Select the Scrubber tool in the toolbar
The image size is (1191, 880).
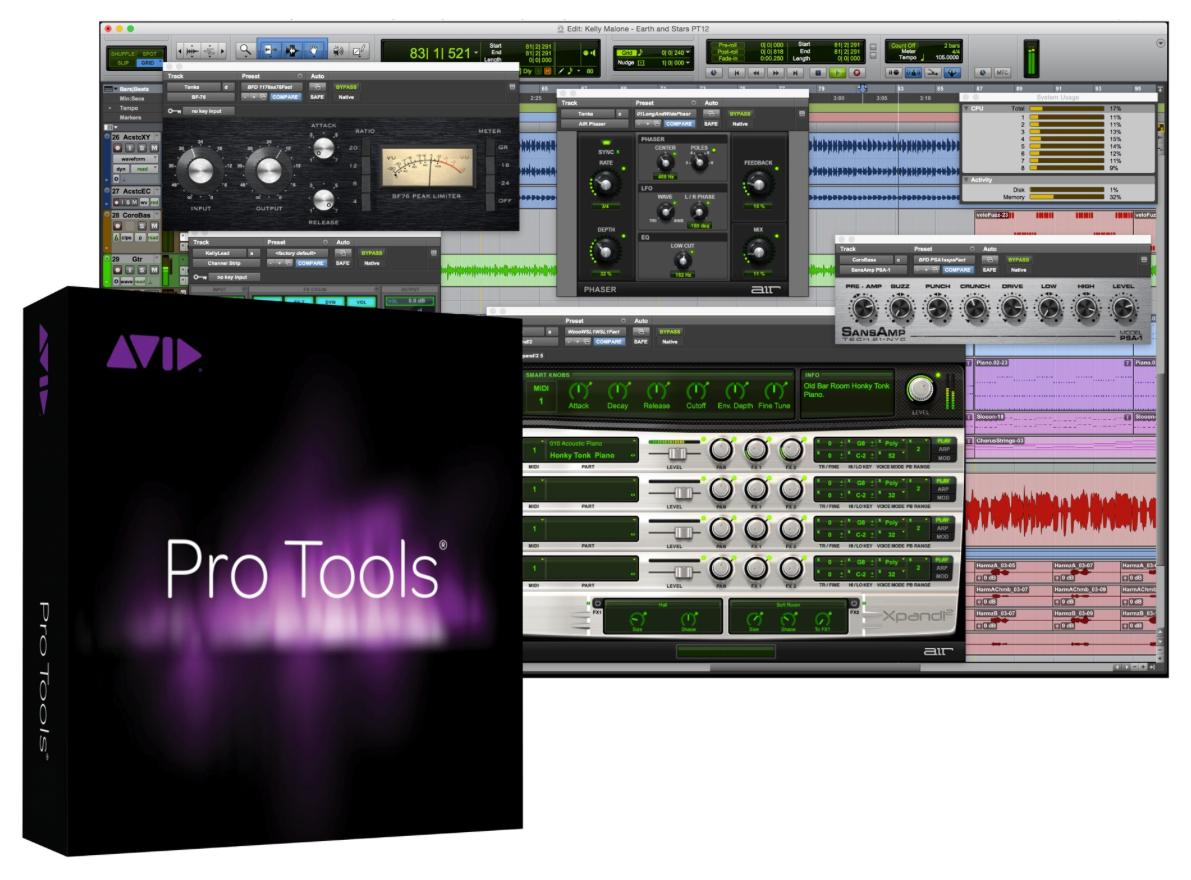[338, 50]
